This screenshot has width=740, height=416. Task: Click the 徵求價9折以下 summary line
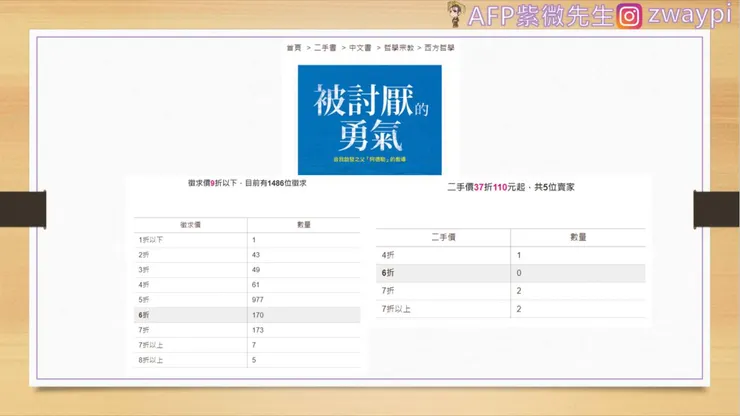[247, 183]
